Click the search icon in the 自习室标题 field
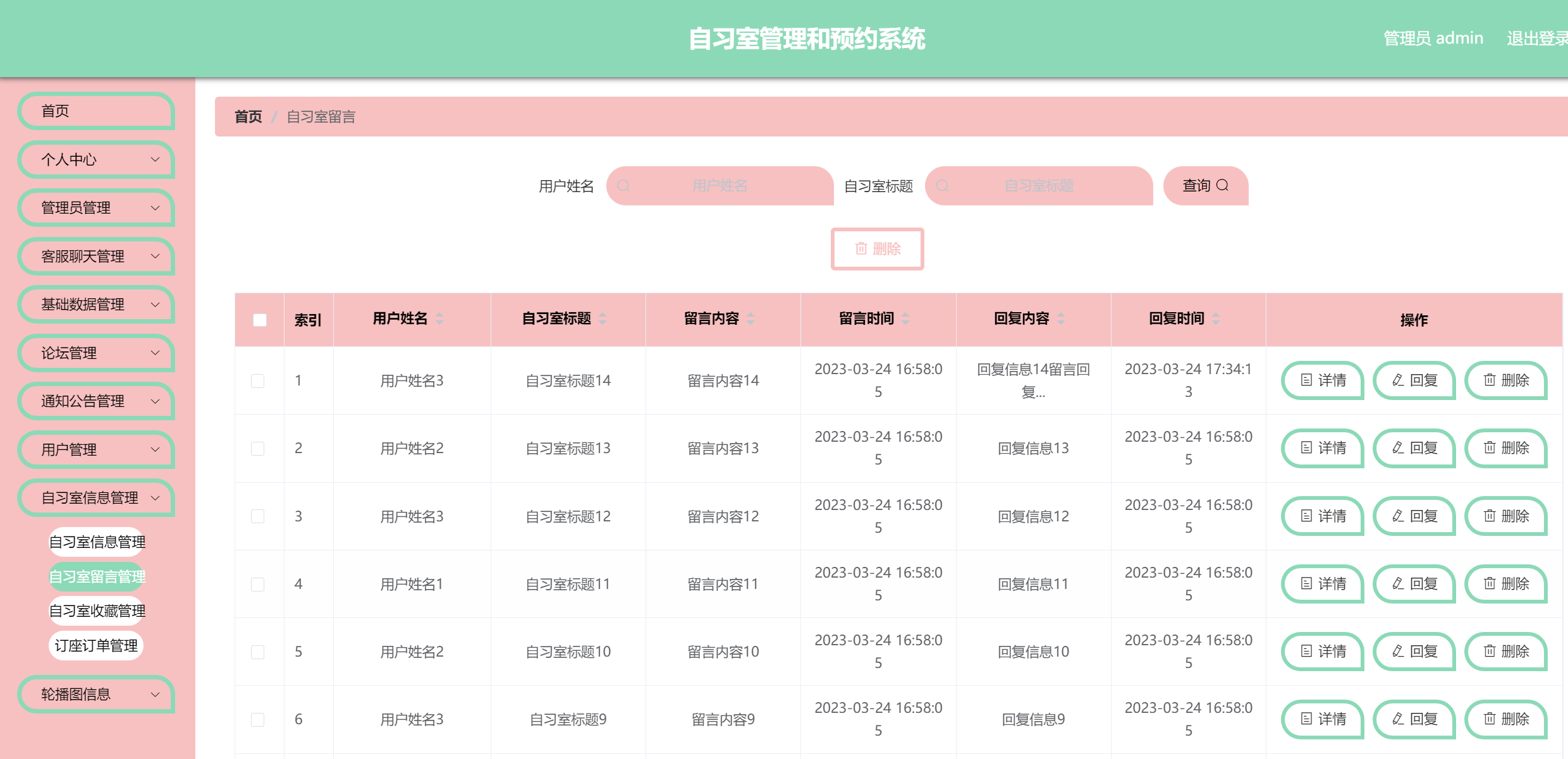The height and width of the screenshot is (759, 1568). 943,186
